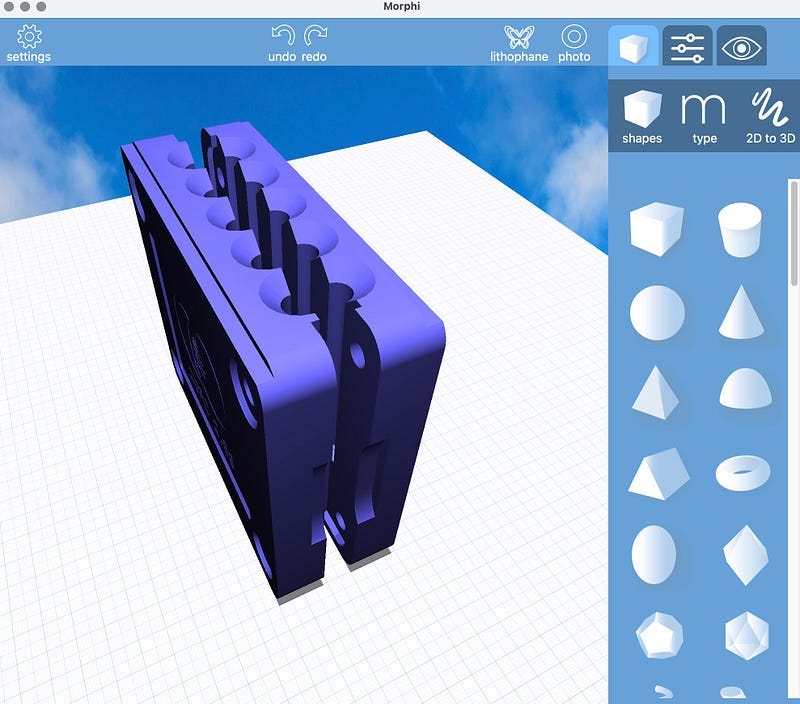Add a tapered cylinder shape
This screenshot has height=704, width=800.
[740, 229]
